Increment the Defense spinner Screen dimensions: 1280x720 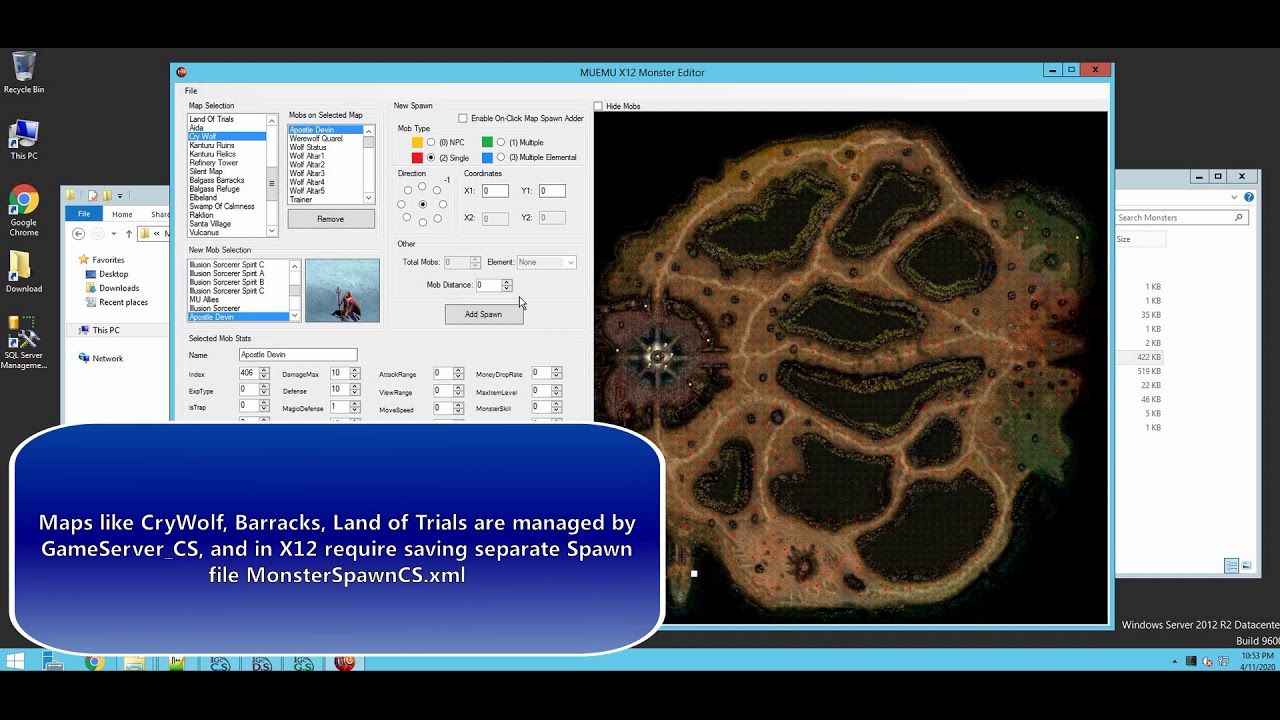354,387
